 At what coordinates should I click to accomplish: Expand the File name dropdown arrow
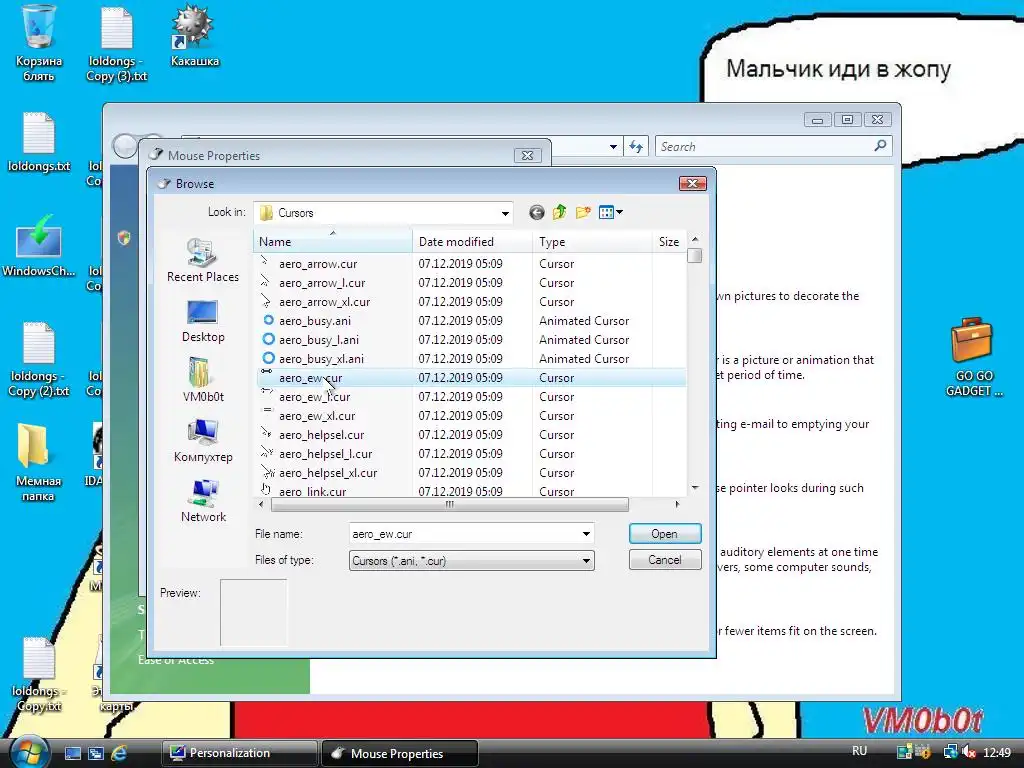586,534
